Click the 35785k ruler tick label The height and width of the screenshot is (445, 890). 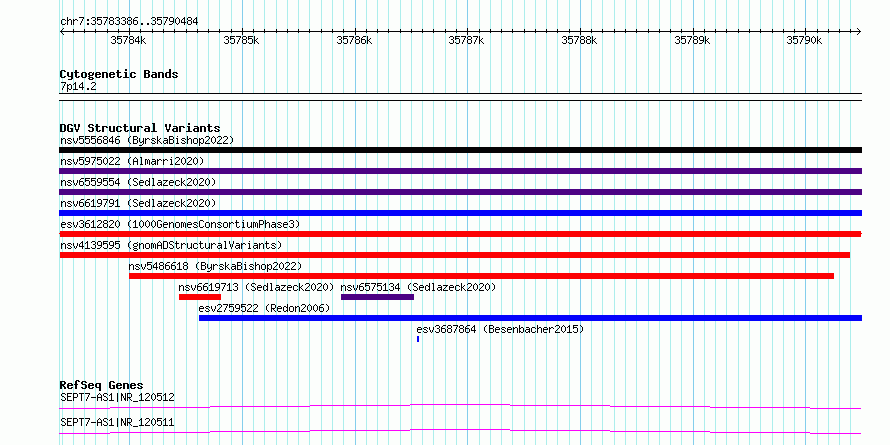click(241, 40)
